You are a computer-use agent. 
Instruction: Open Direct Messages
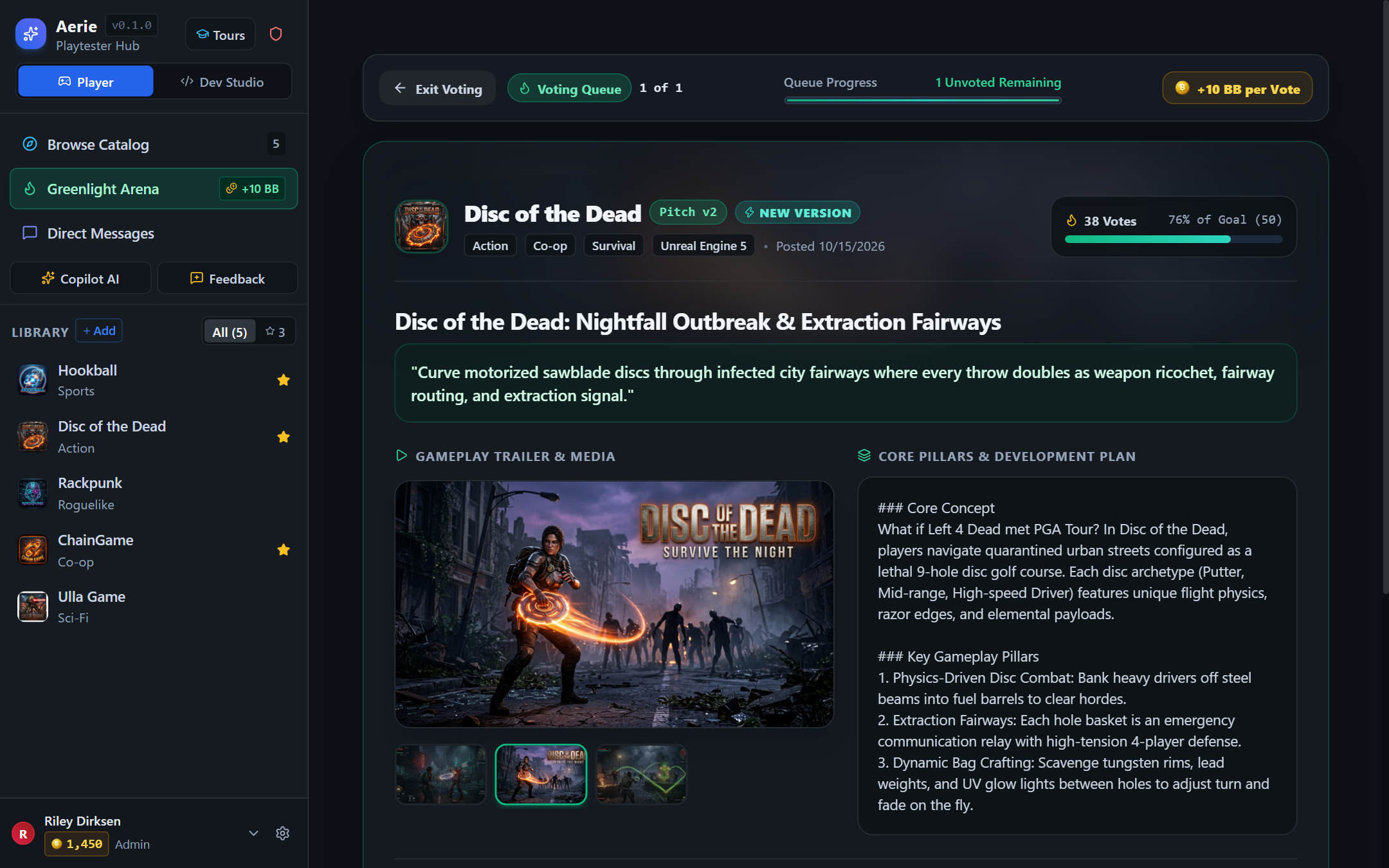pyautogui.click(x=154, y=233)
